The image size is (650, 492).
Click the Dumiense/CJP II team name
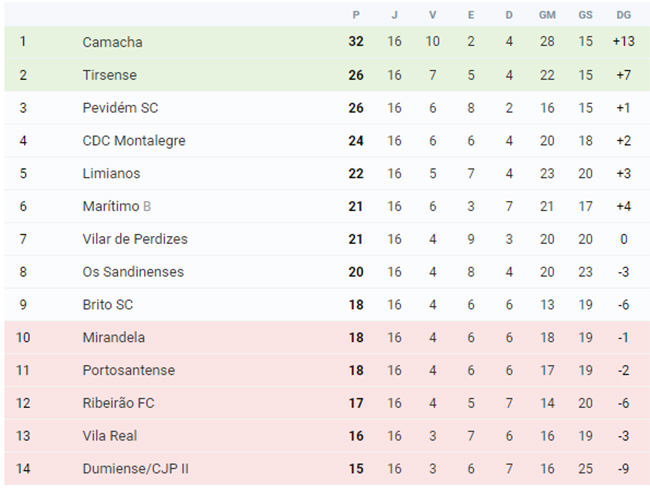coord(136,468)
